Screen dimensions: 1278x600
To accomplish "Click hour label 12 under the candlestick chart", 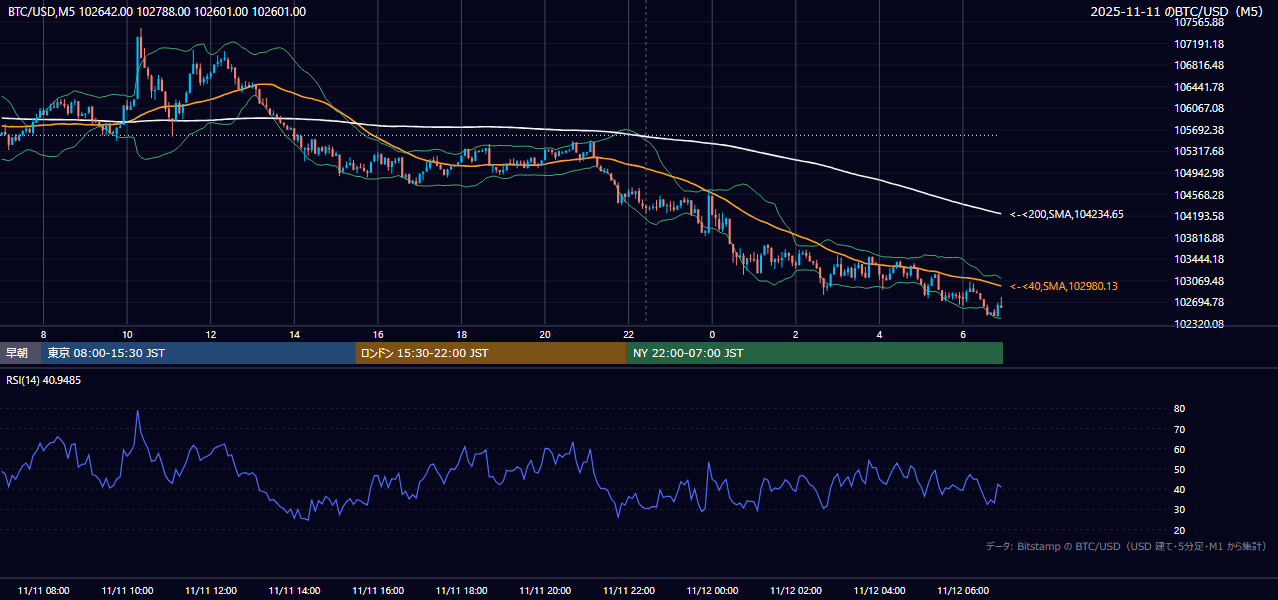I will (x=211, y=334).
